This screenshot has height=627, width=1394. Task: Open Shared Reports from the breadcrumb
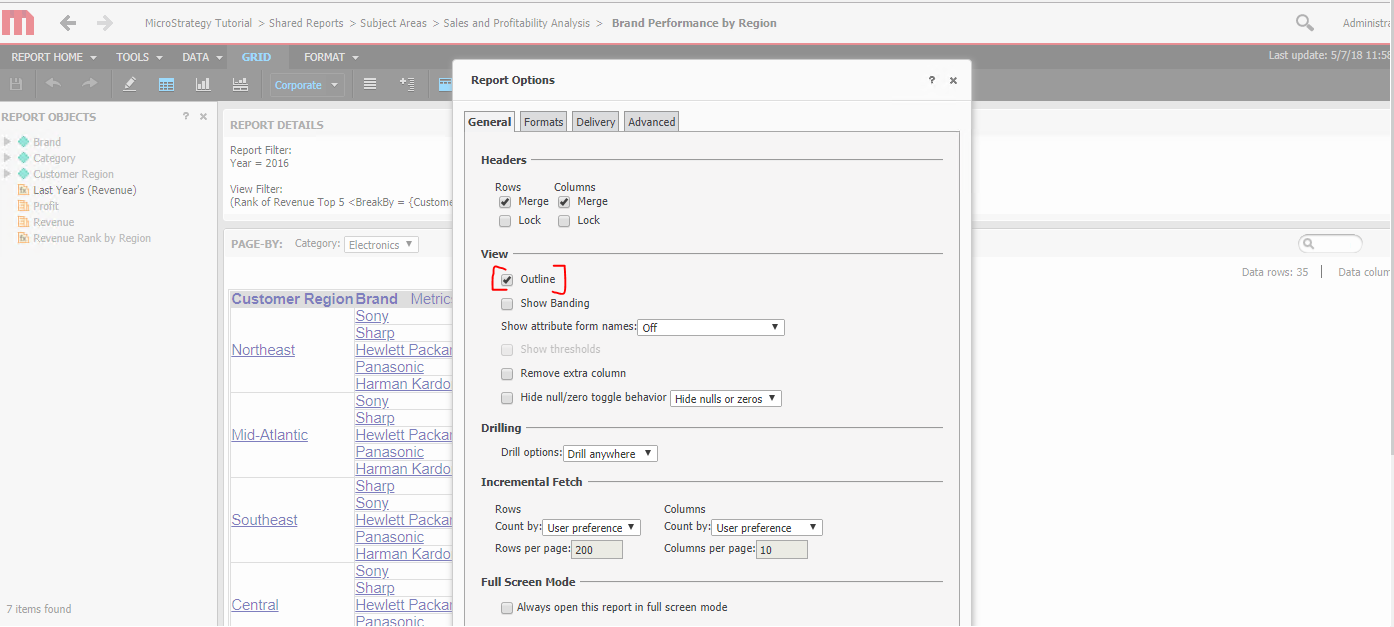point(306,22)
